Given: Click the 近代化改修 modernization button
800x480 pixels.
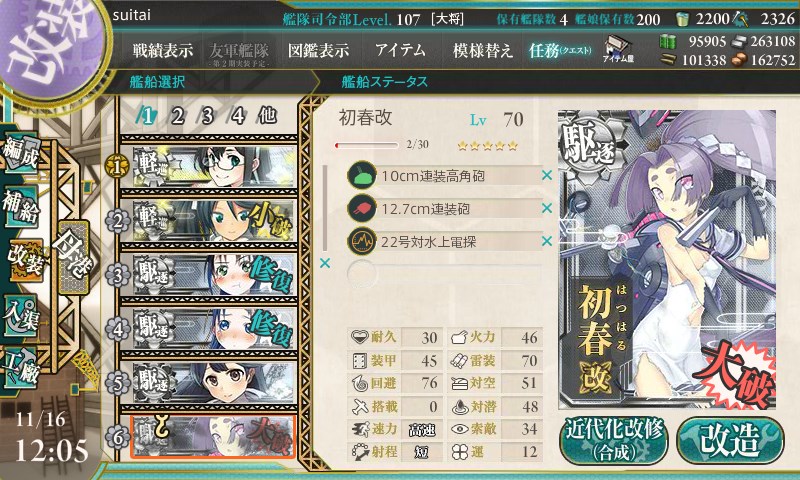Looking at the screenshot, I should 613,441.
